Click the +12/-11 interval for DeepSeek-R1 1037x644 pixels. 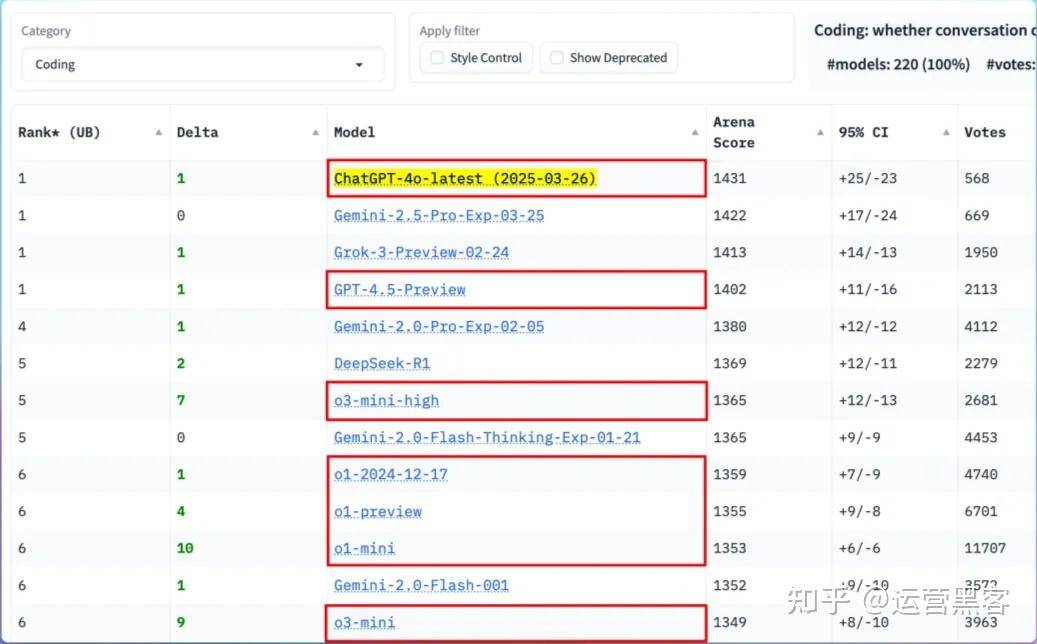click(x=868, y=364)
